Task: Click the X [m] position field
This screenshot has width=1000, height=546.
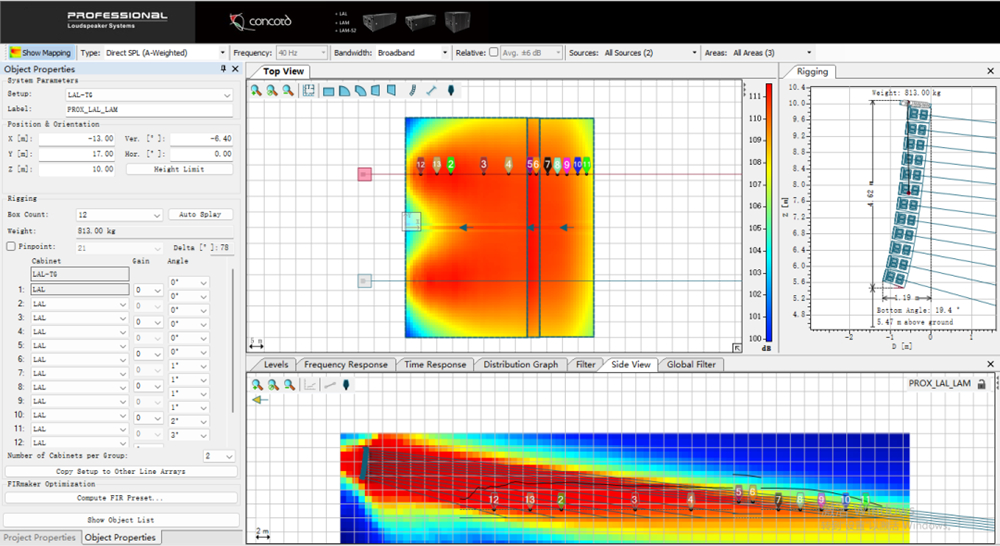Action: pos(77,138)
